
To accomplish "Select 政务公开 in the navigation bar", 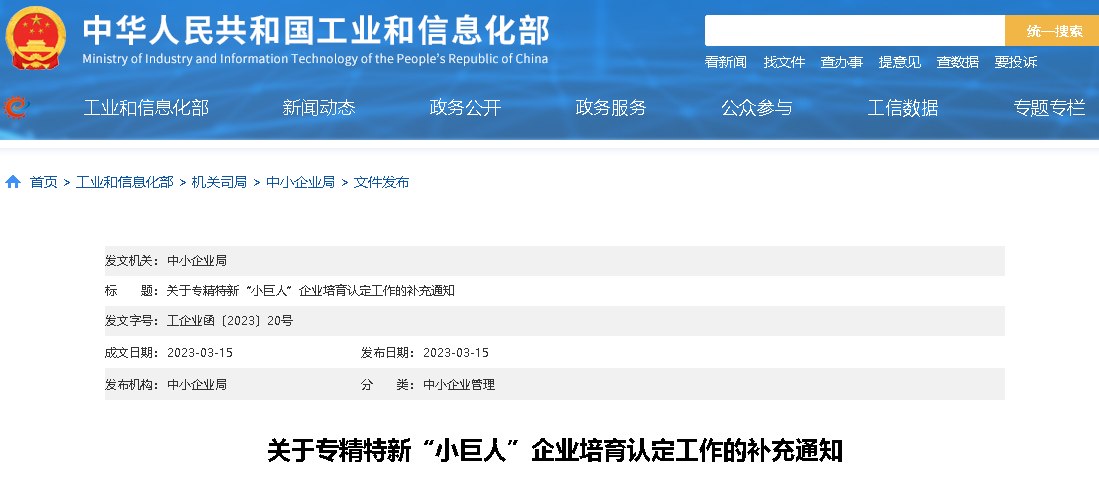I will pos(465,108).
